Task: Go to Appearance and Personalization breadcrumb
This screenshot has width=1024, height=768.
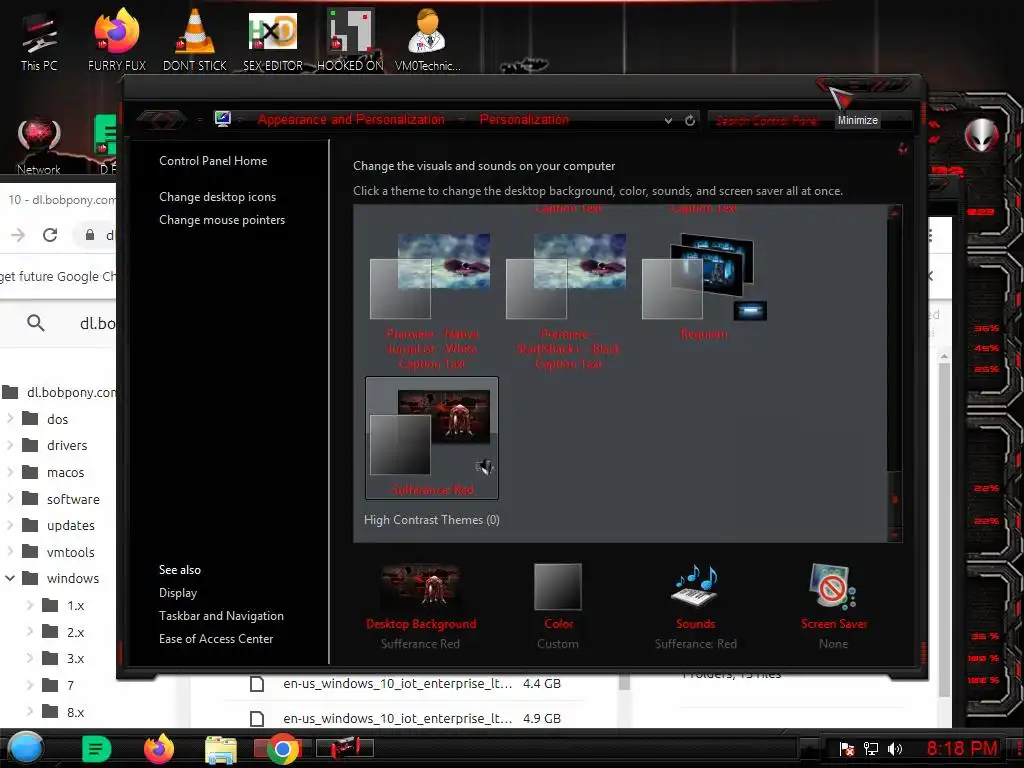Action: coord(351,120)
